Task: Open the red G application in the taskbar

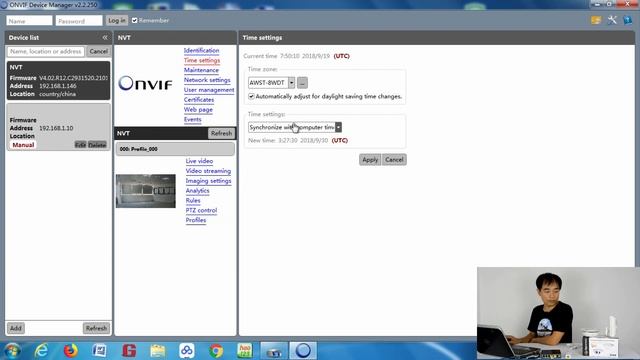Action: click(x=129, y=351)
